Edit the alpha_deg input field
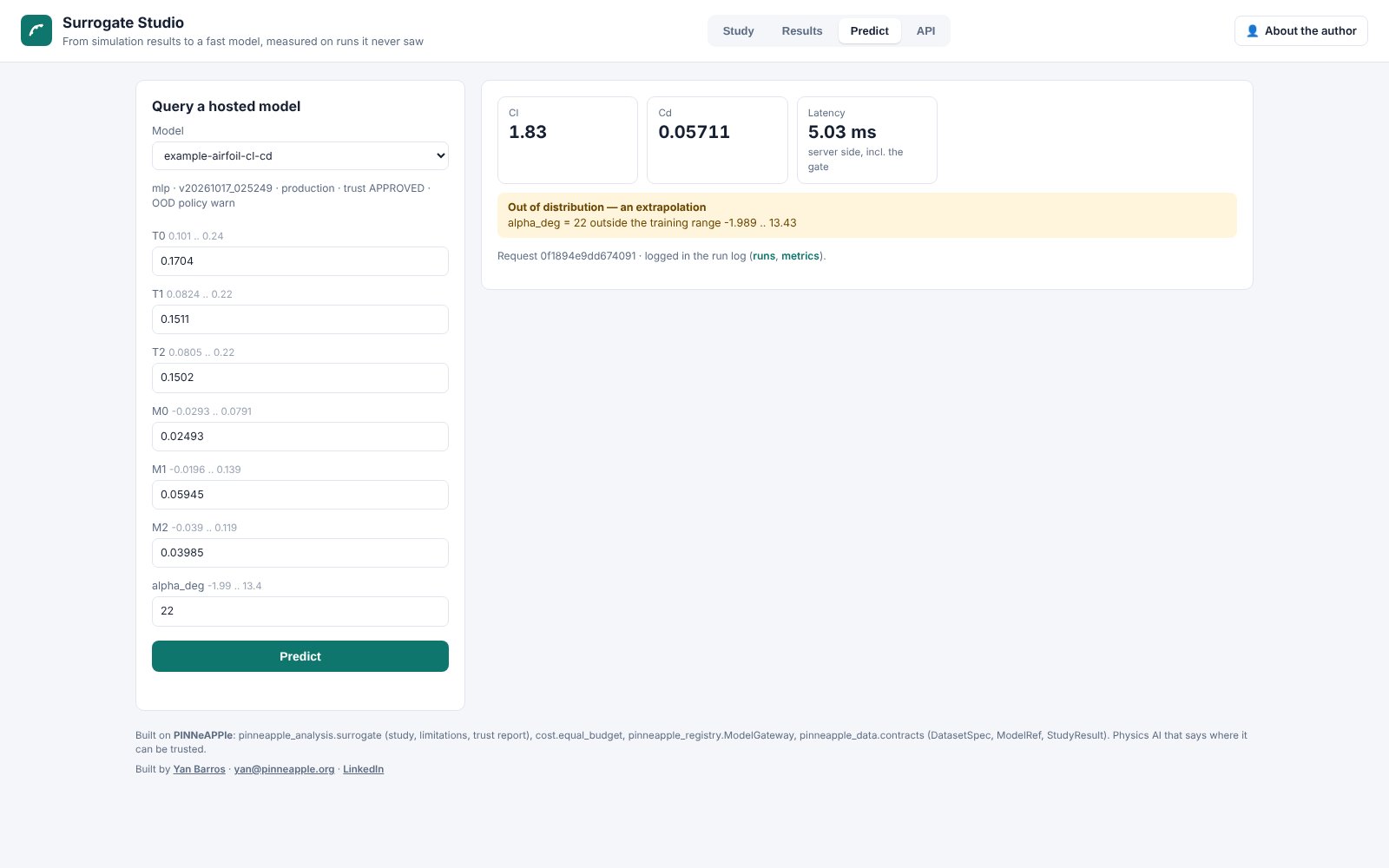Viewport: 1389px width, 868px height. coord(300,611)
